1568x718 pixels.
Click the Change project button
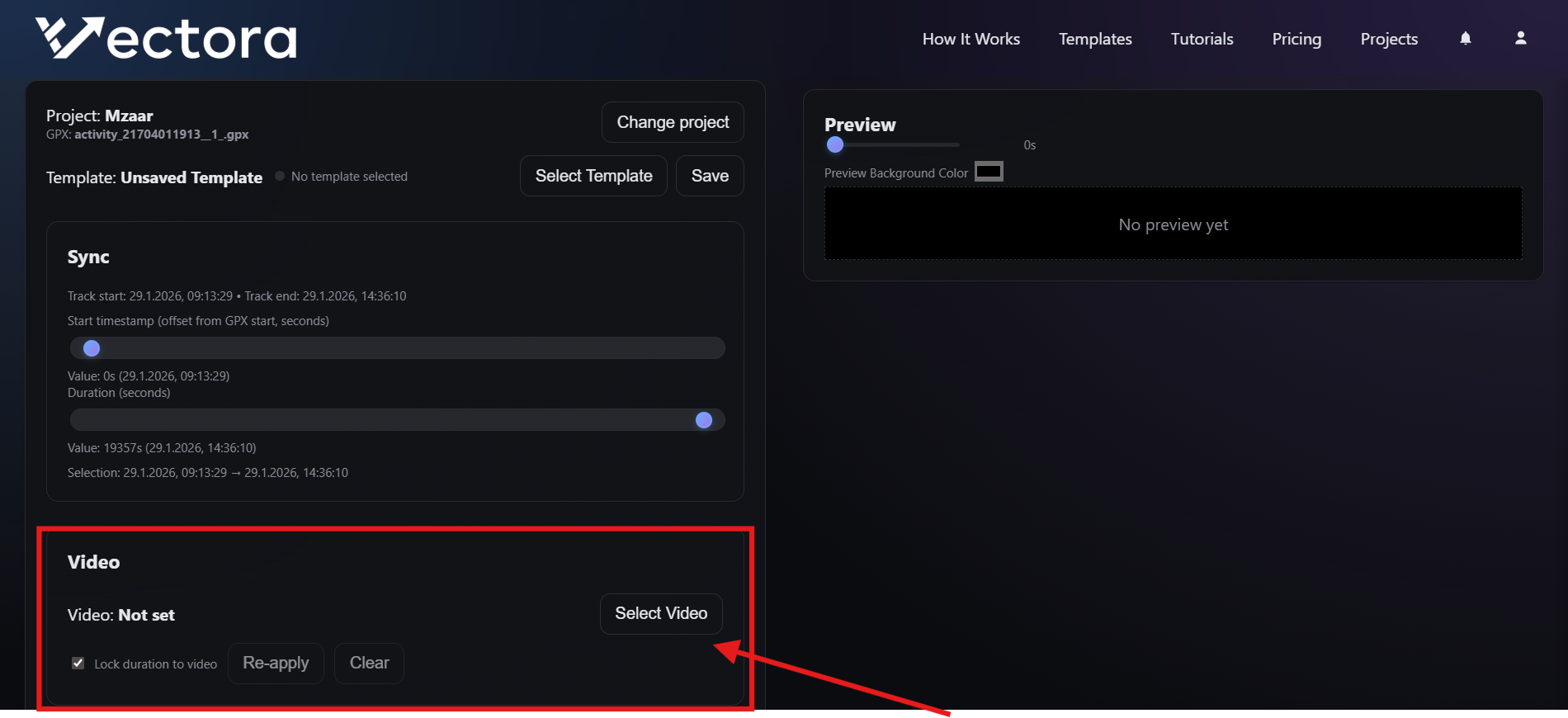click(x=673, y=122)
